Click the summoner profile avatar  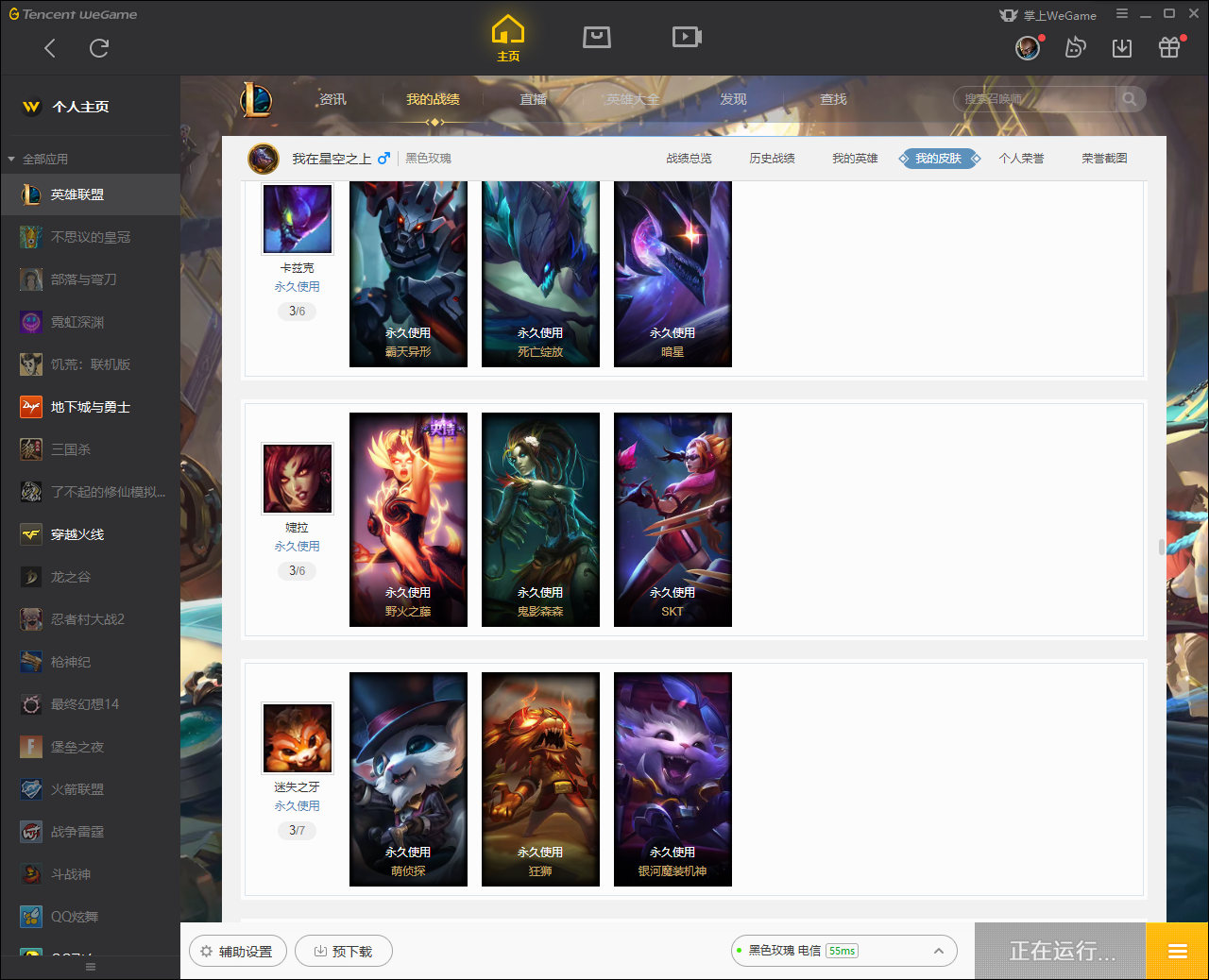pos(264,159)
